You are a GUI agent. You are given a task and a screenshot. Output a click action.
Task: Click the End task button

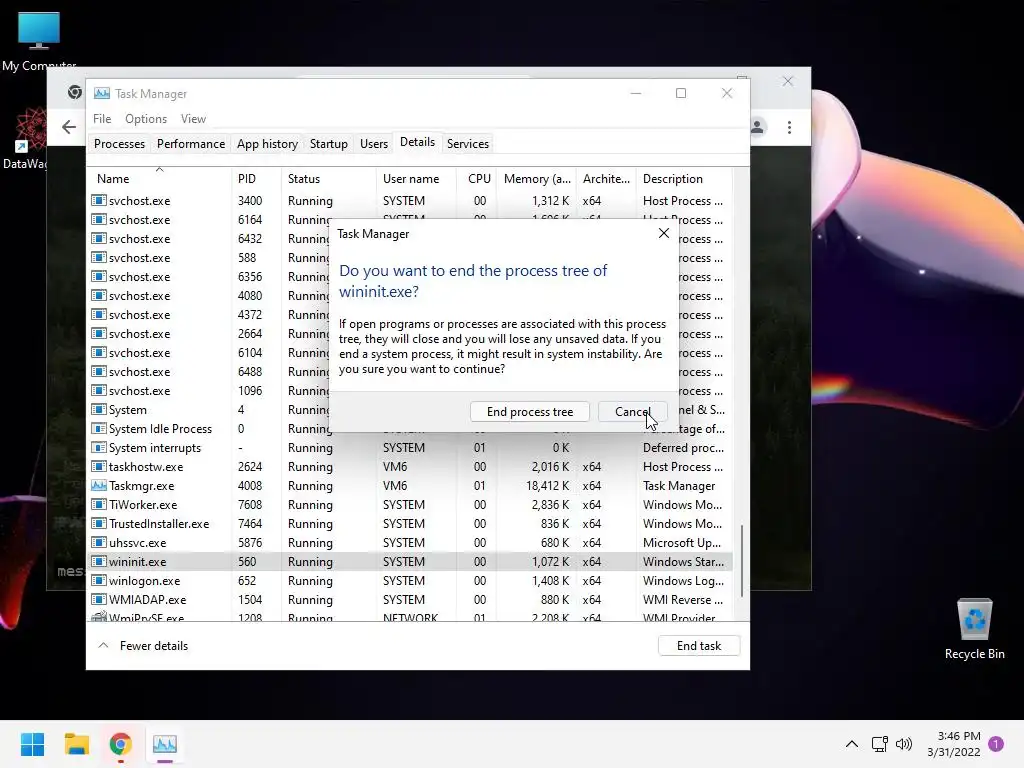click(x=699, y=645)
